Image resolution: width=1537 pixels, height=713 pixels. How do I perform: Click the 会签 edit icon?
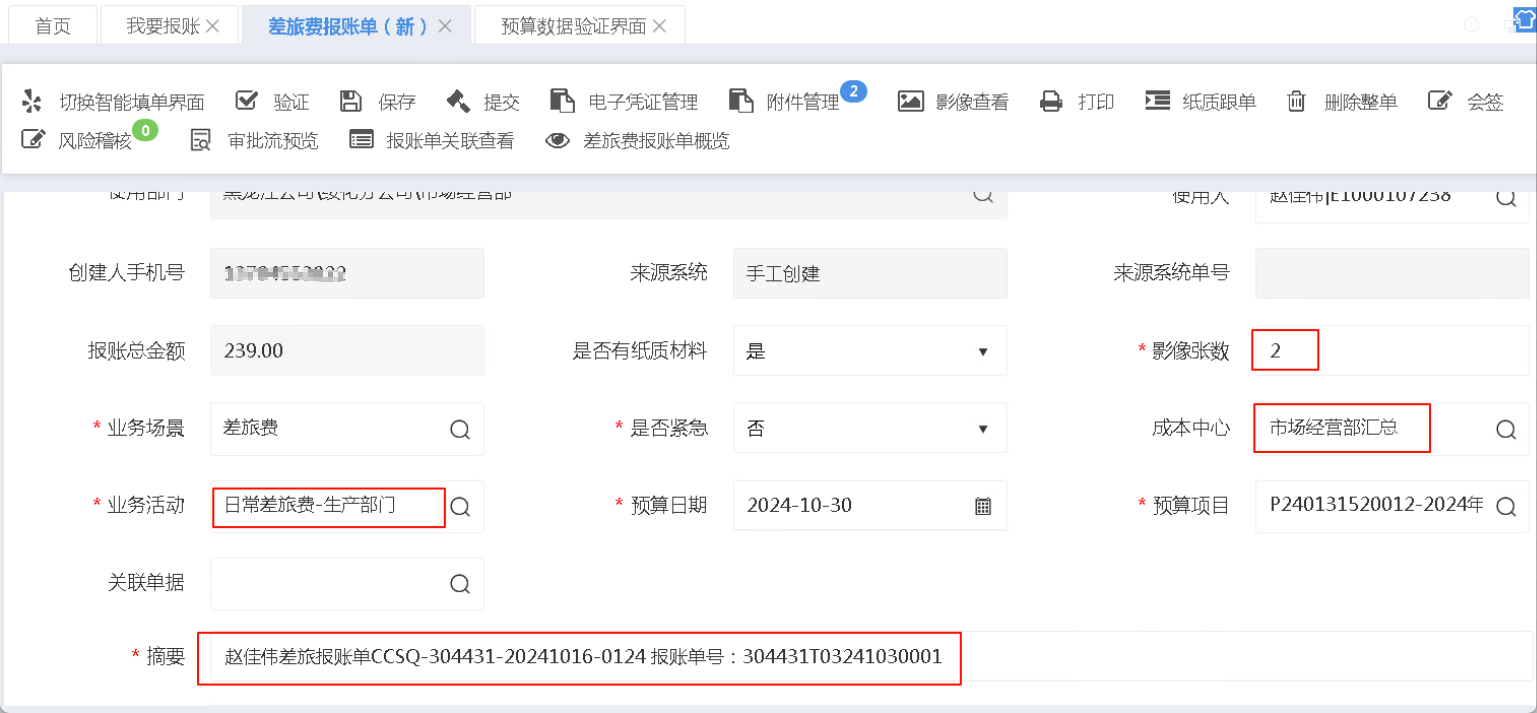click(1439, 101)
